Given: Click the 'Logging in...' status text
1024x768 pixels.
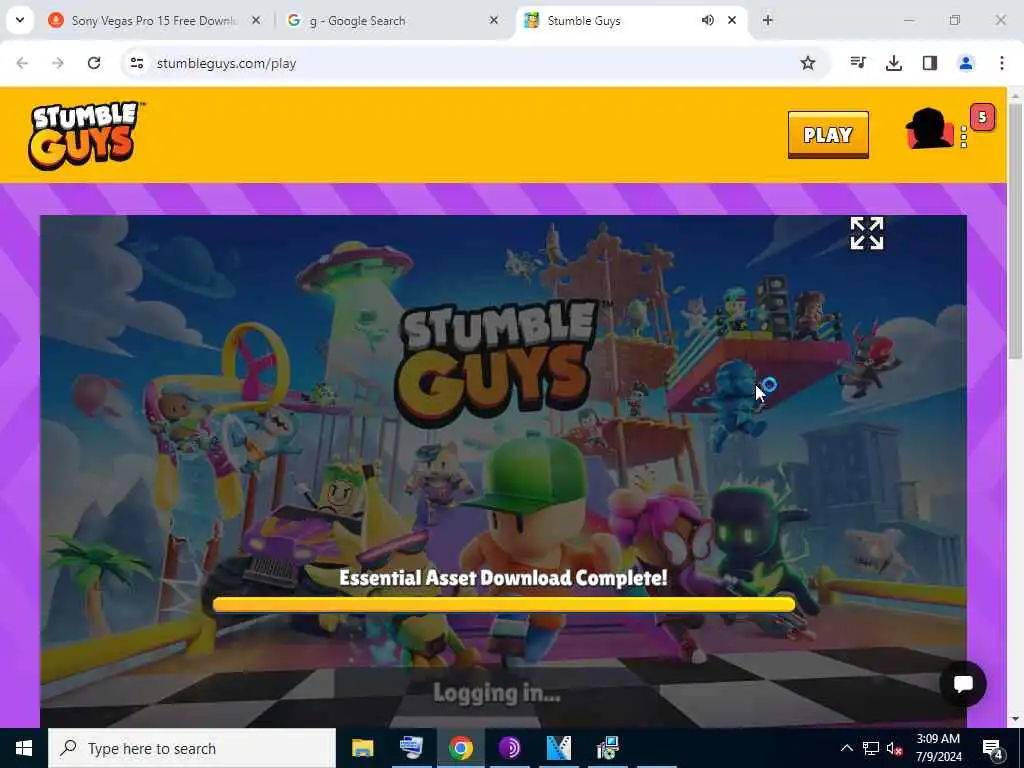Looking at the screenshot, I should (496, 693).
